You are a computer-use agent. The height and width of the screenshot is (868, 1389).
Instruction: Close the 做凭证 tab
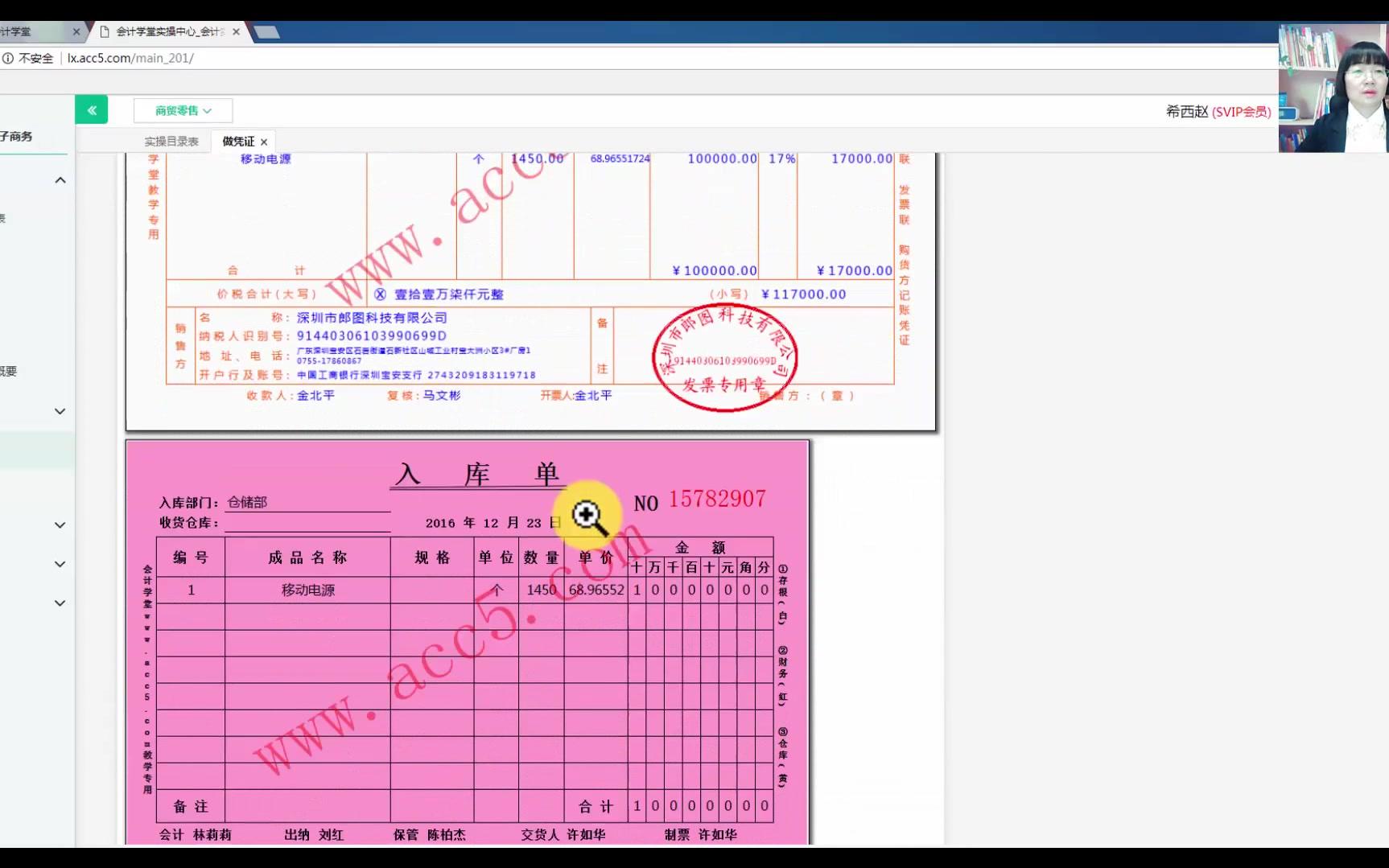264,142
